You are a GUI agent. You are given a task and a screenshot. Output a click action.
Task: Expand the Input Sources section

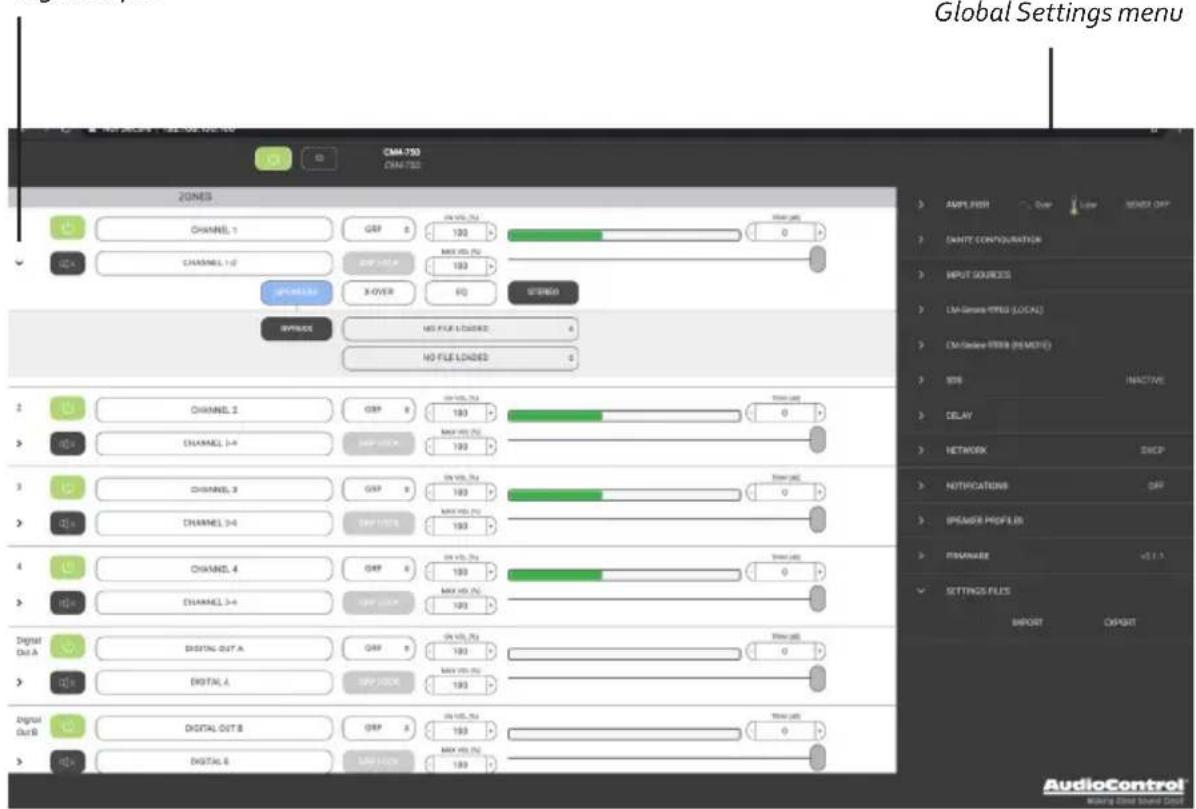click(x=921, y=274)
